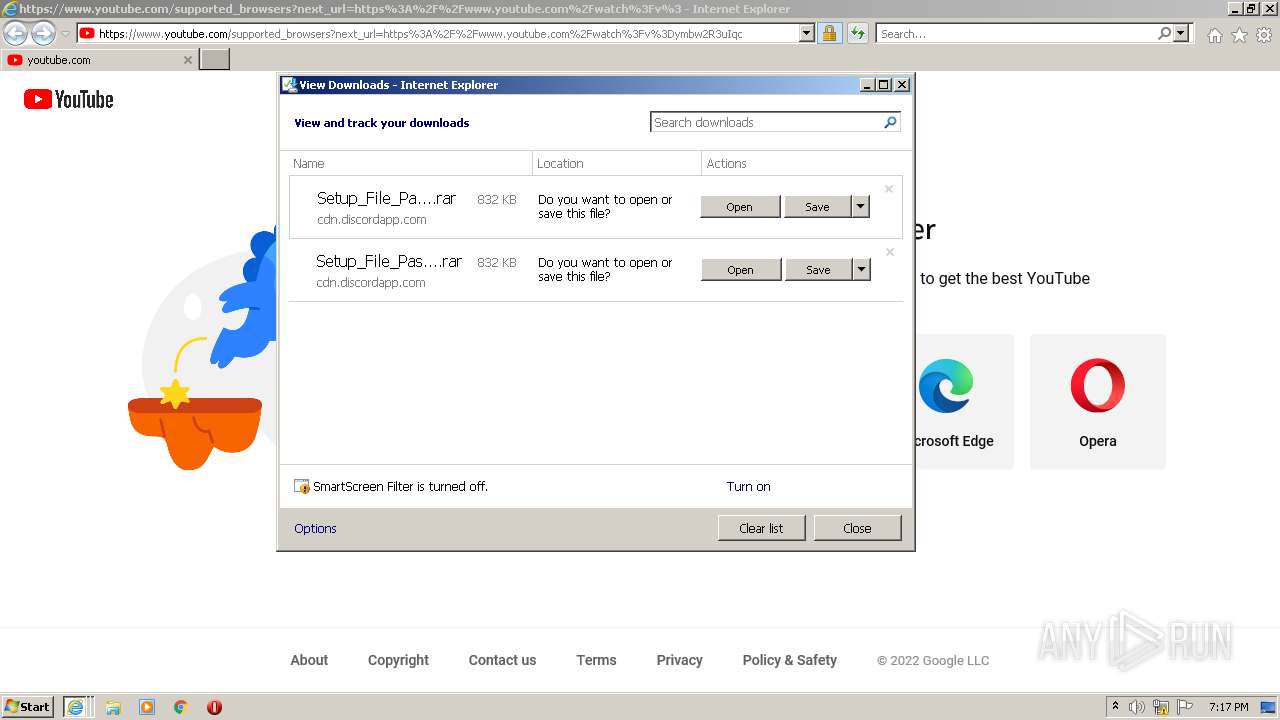The width and height of the screenshot is (1280, 720).
Task: Click the search magnifier icon in IE toolbar
Action: coord(1164,33)
